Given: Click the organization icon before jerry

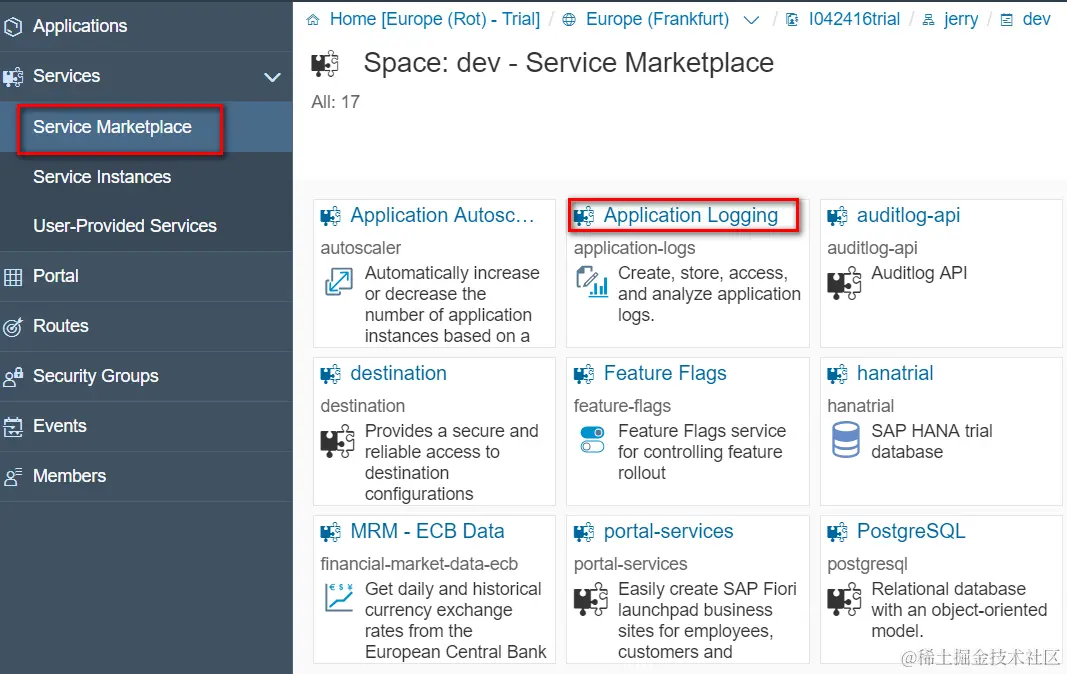Looking at the screenshot, I should pyautogui.click(x=928, y=20).
